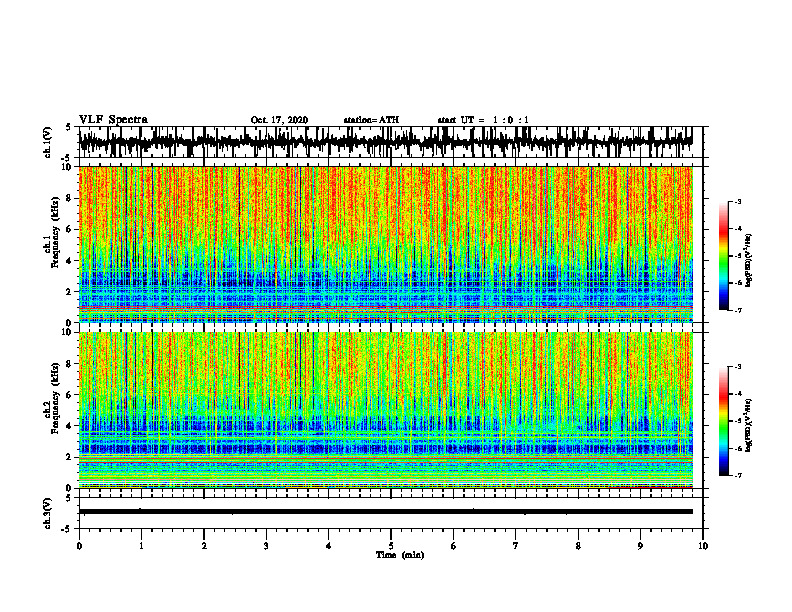Click the "Oct. 17, 2020" date label
This screenshot has width=792, height=612.
point(279,120)
